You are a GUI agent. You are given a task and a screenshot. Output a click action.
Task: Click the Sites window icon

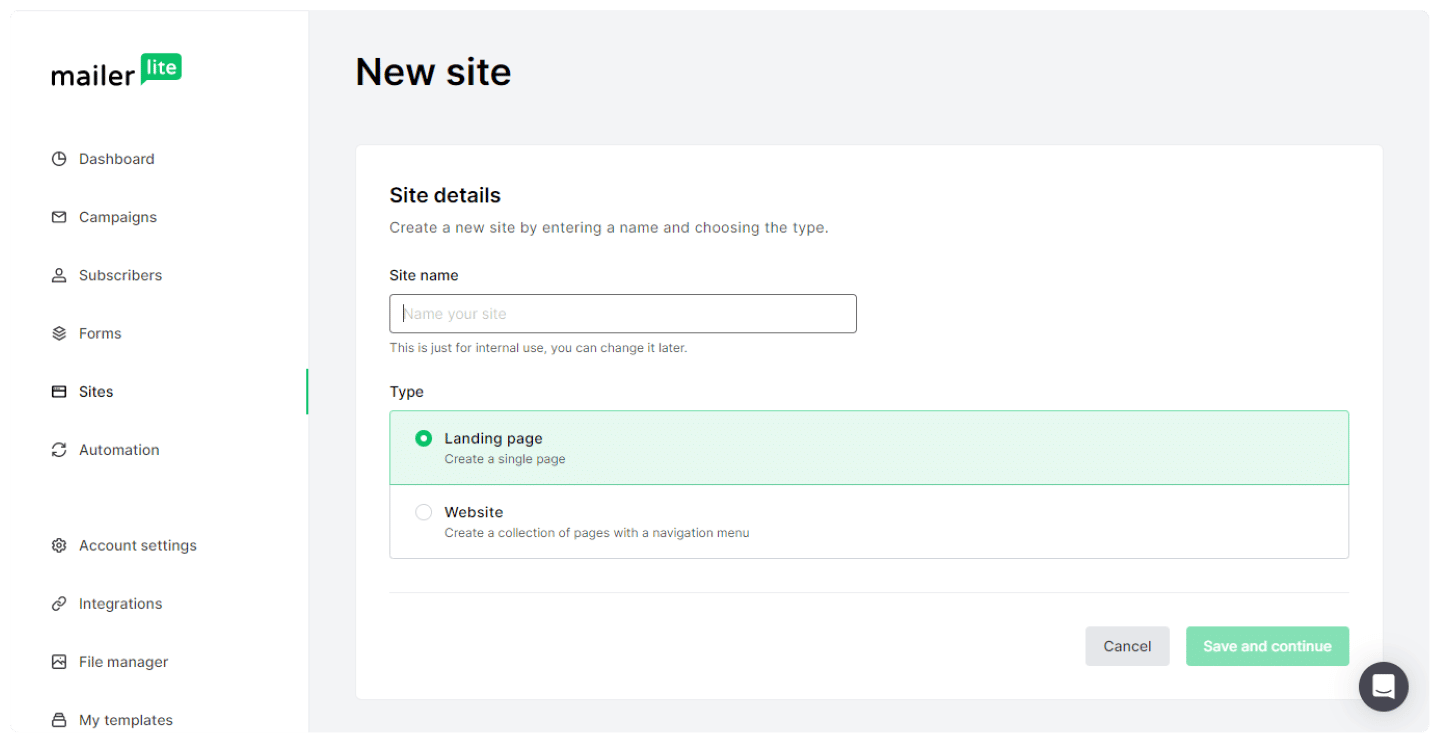(59, 392)
